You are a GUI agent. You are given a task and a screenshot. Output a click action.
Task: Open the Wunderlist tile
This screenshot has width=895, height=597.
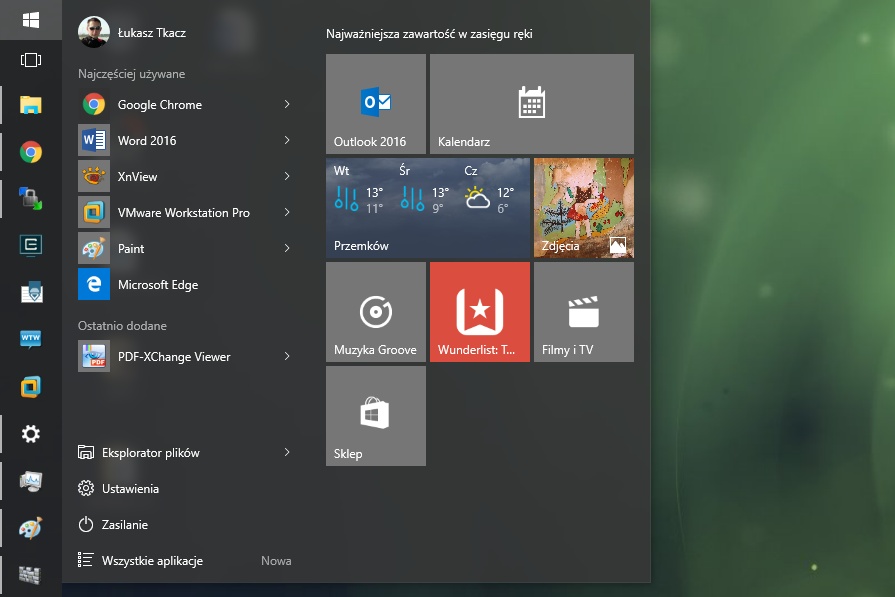click(479, 312)
